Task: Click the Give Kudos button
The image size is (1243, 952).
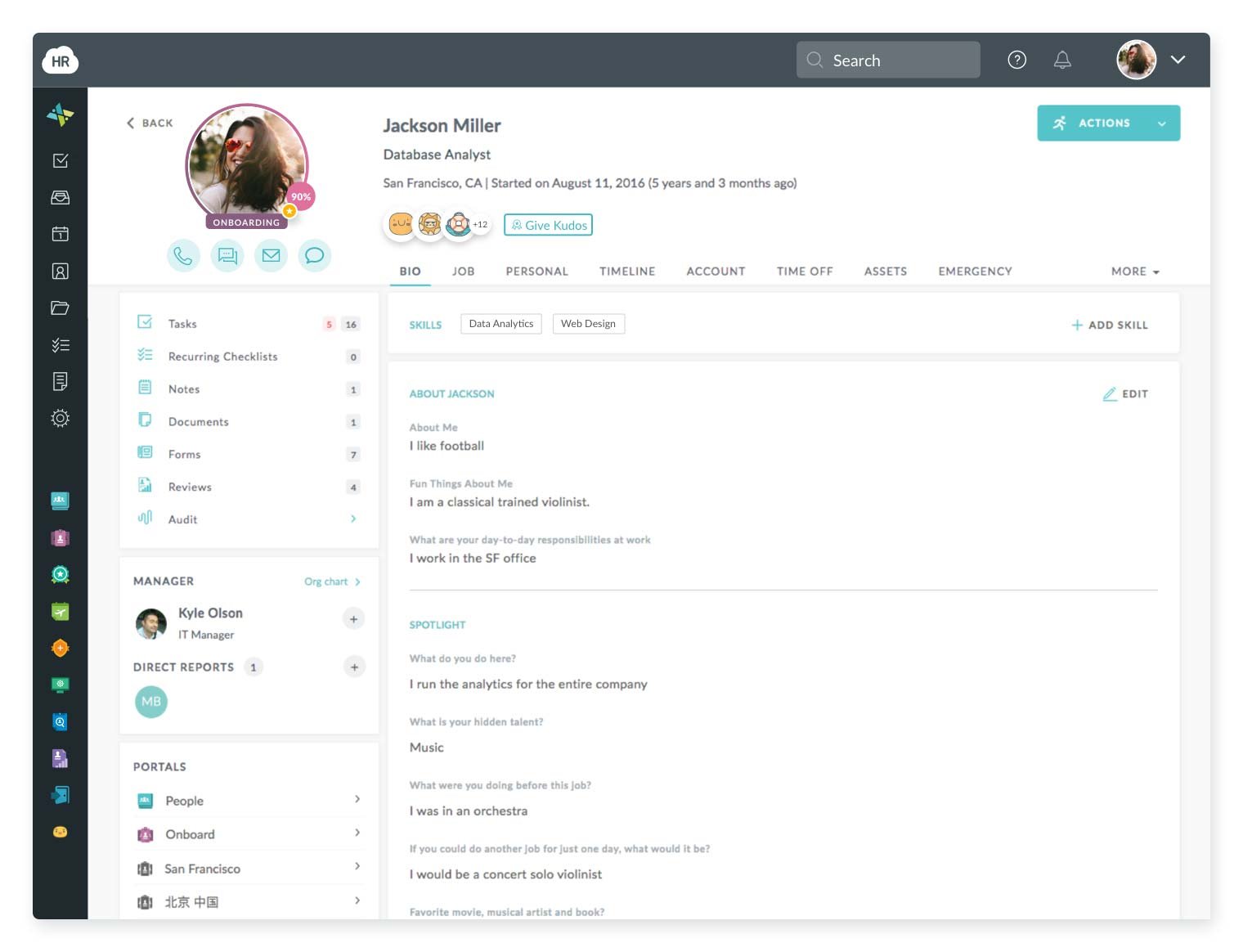Action: pyautogui.click(x=548, y=224)
